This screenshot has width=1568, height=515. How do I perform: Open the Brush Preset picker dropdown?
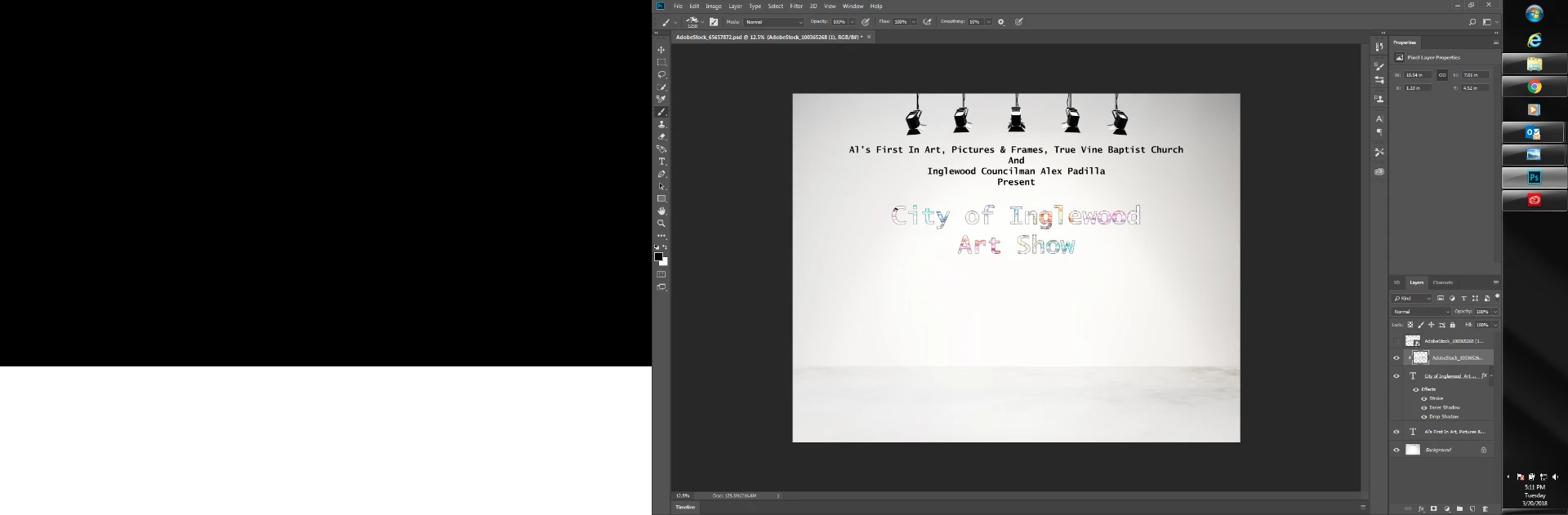click(x=702, y=22)
